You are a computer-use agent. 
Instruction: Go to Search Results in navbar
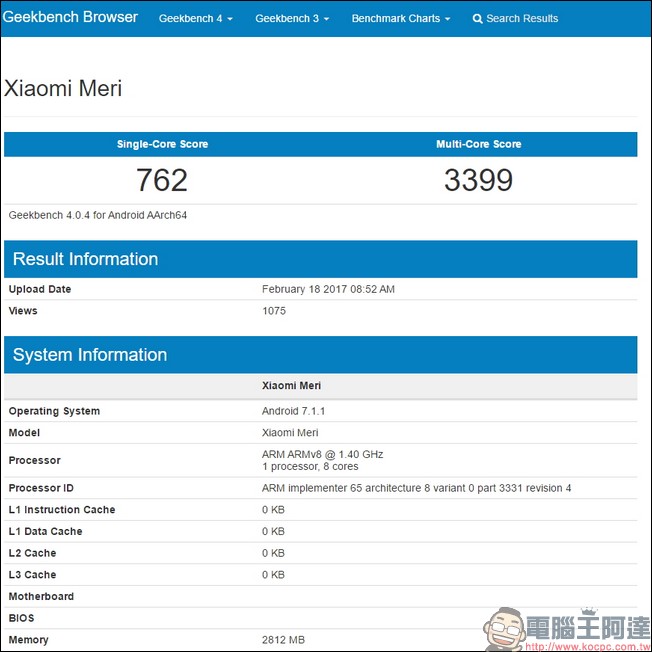pos(521,19)
